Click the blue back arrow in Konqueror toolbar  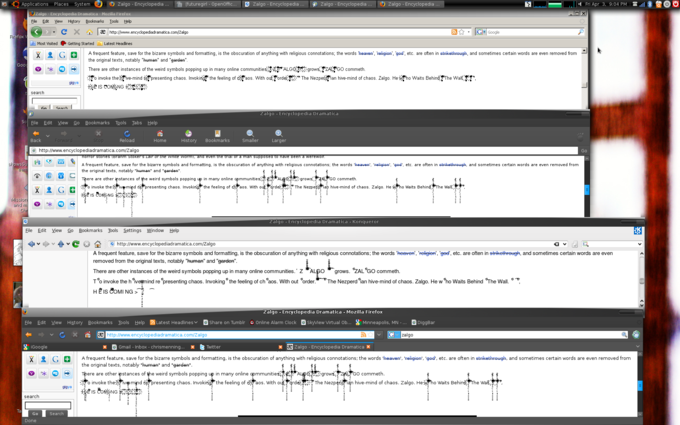(x=31, y=244)
